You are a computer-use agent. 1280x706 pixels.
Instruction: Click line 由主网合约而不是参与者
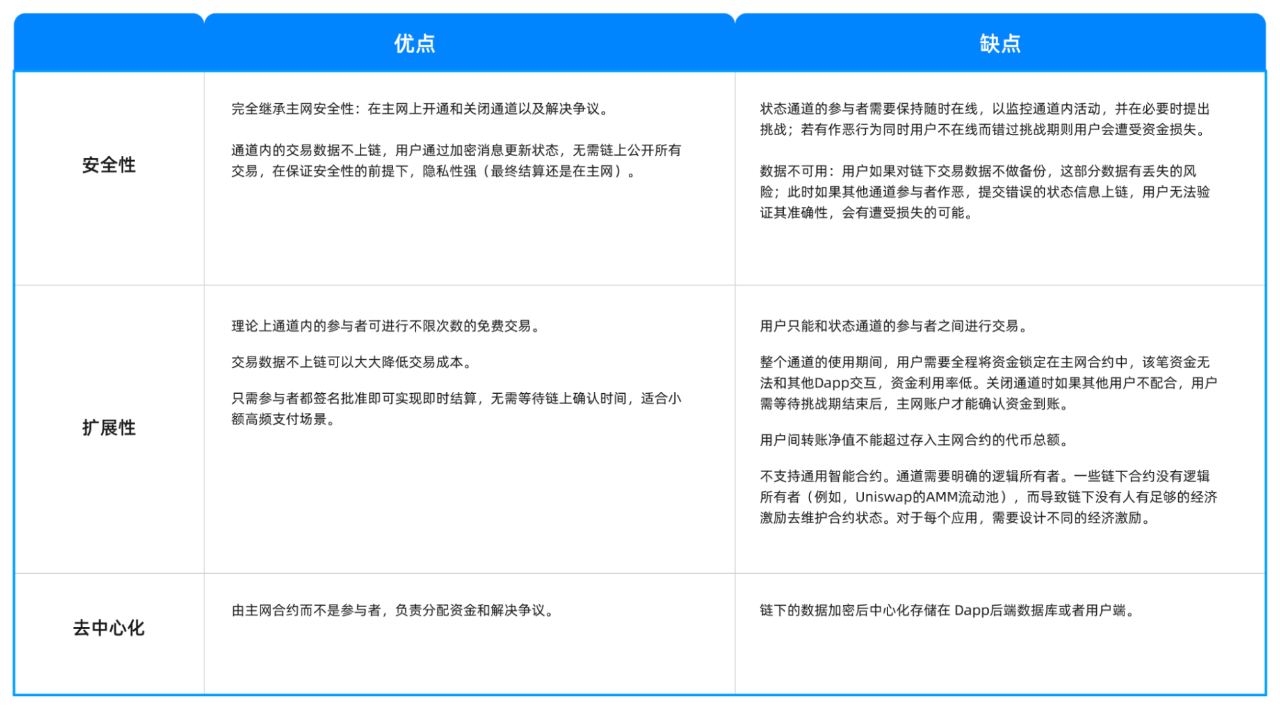pos(393,610)
